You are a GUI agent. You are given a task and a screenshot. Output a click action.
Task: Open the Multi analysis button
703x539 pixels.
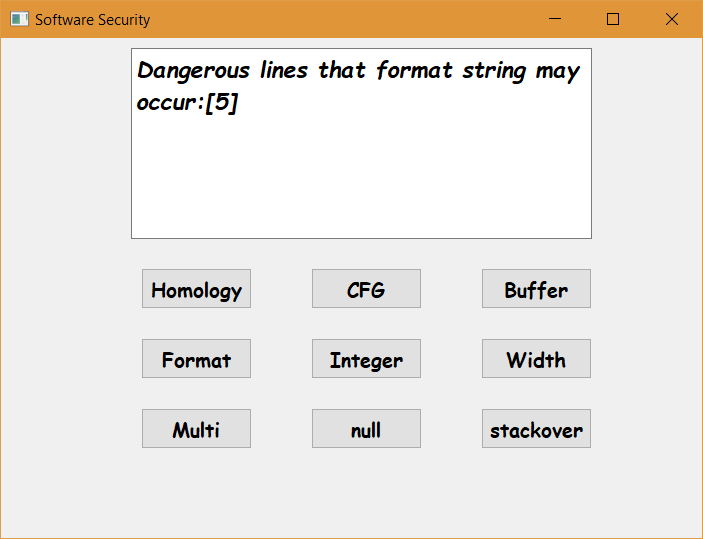point(196,429)
